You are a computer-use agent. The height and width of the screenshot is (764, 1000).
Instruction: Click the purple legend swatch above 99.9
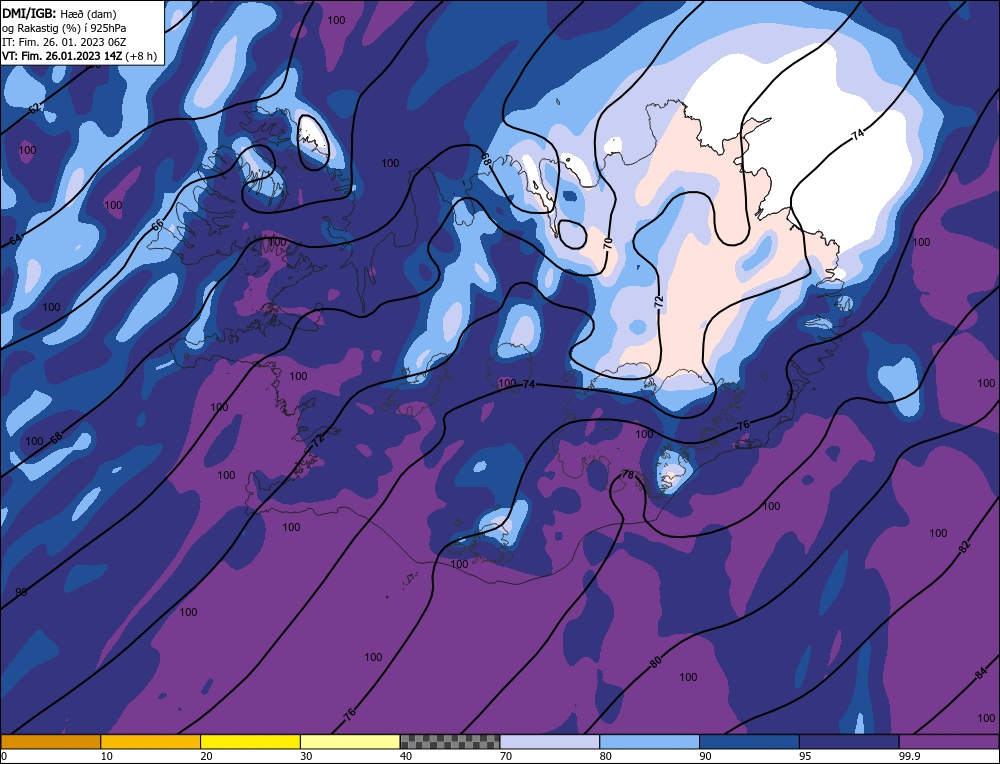coord(949,741)
